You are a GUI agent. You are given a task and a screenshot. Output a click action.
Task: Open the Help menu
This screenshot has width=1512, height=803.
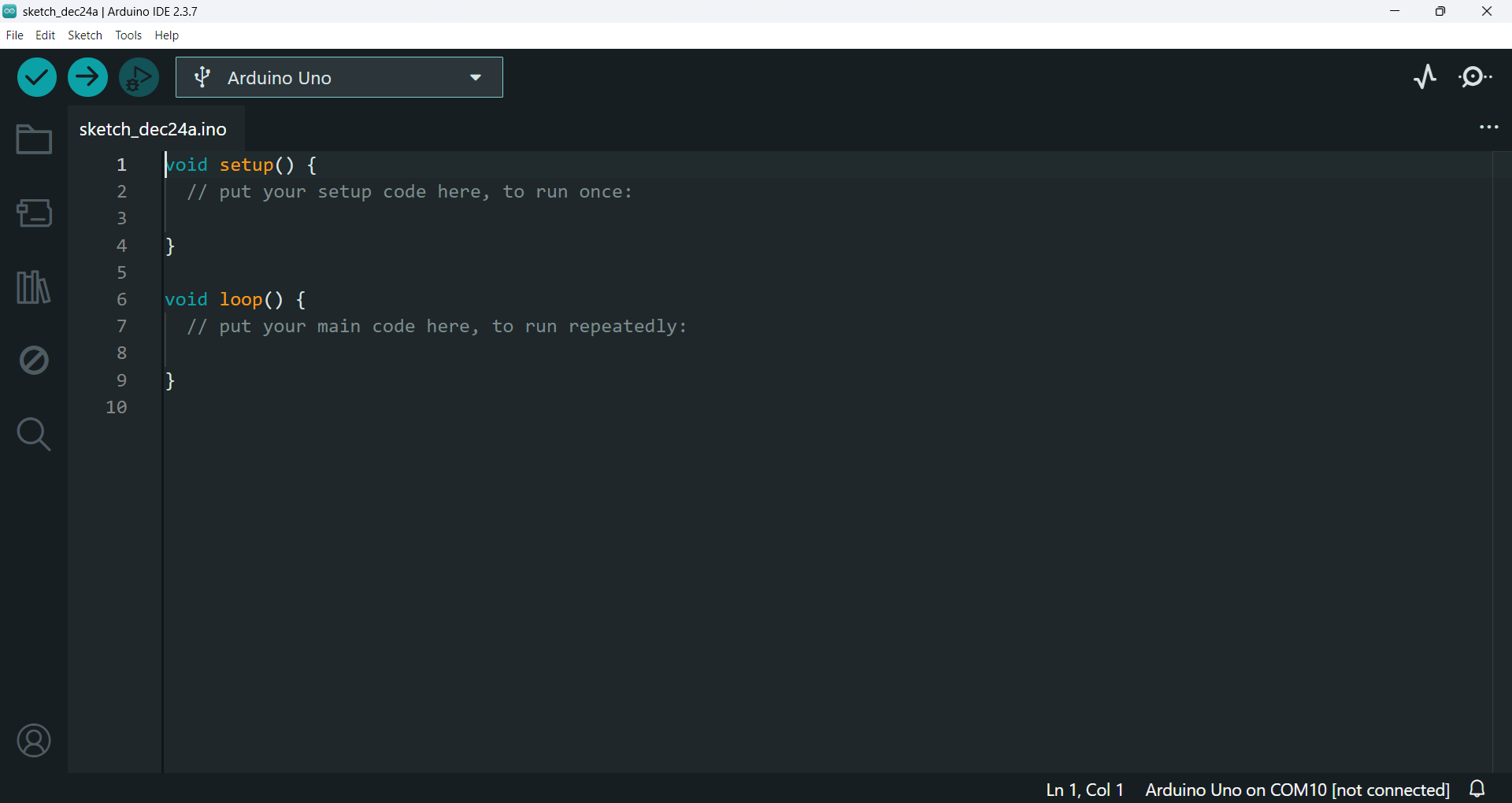tap(167, 35)
